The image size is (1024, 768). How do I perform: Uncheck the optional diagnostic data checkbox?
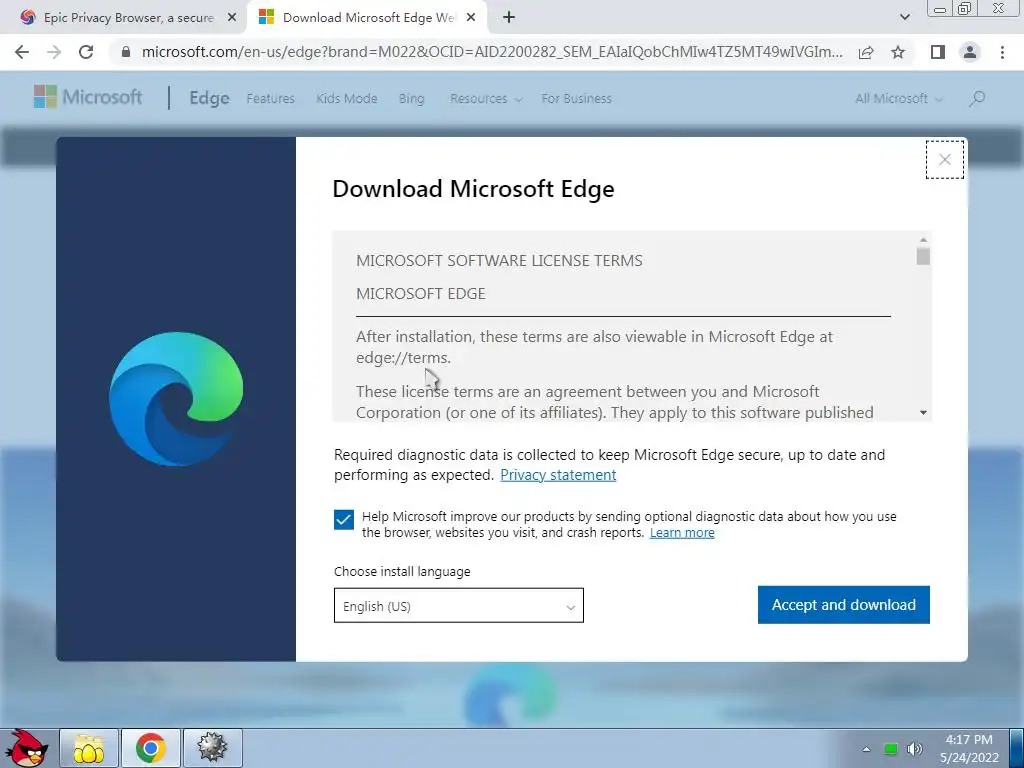pos(344,520)
